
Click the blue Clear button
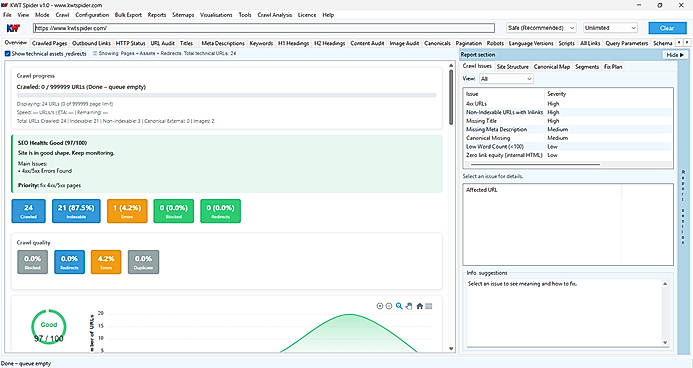(x=667, y=28)
